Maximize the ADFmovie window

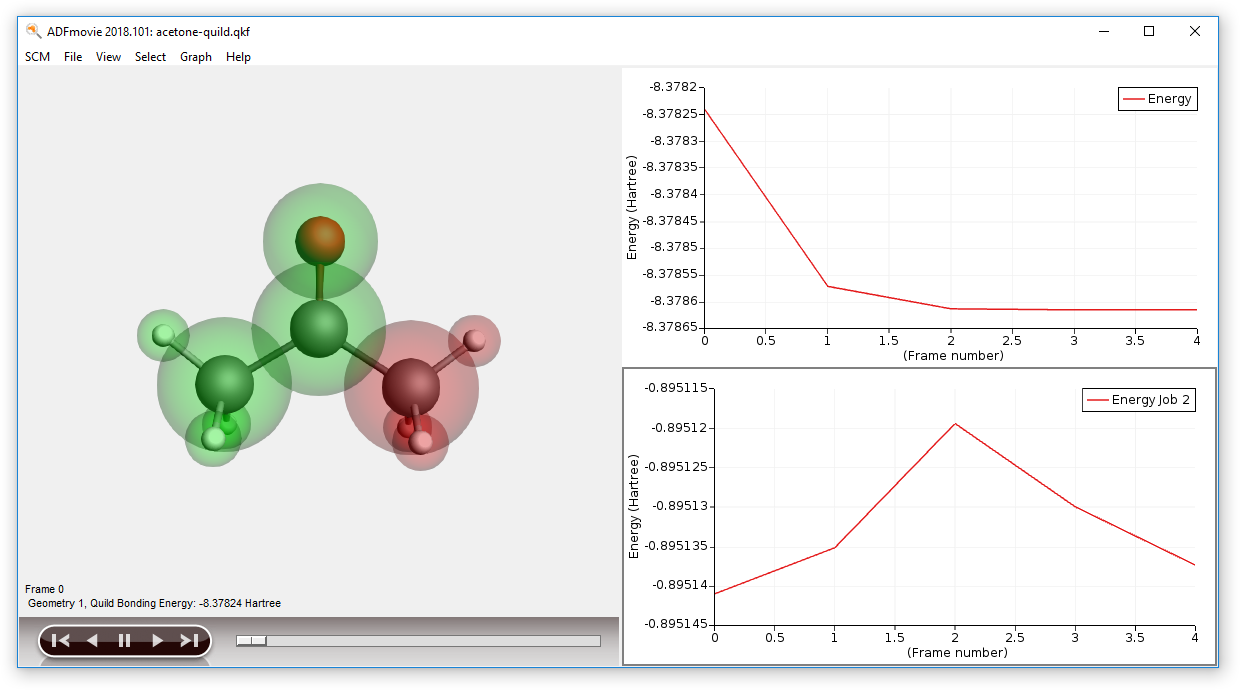tap(1149, 31)
